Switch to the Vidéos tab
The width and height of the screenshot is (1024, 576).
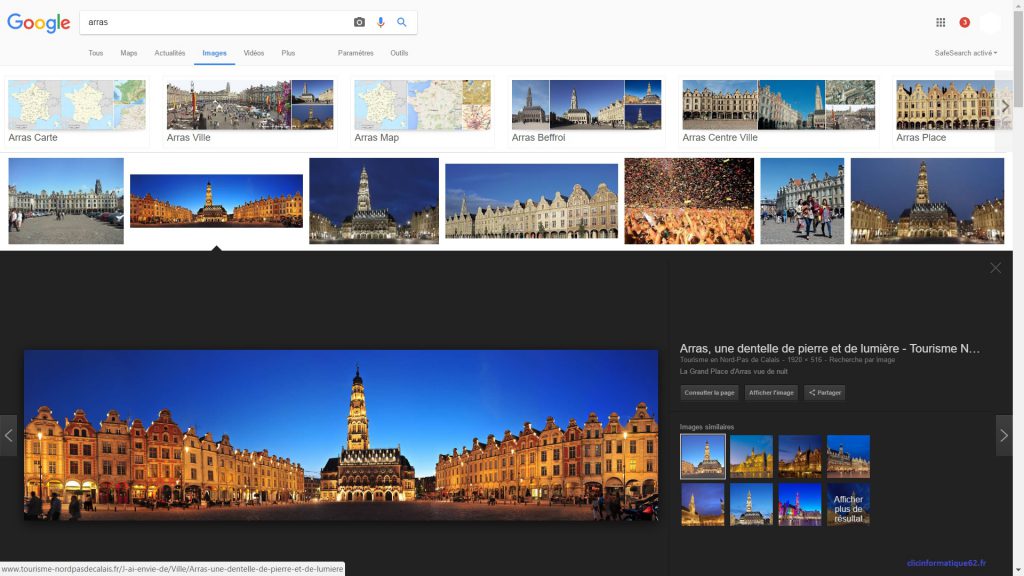253,53
